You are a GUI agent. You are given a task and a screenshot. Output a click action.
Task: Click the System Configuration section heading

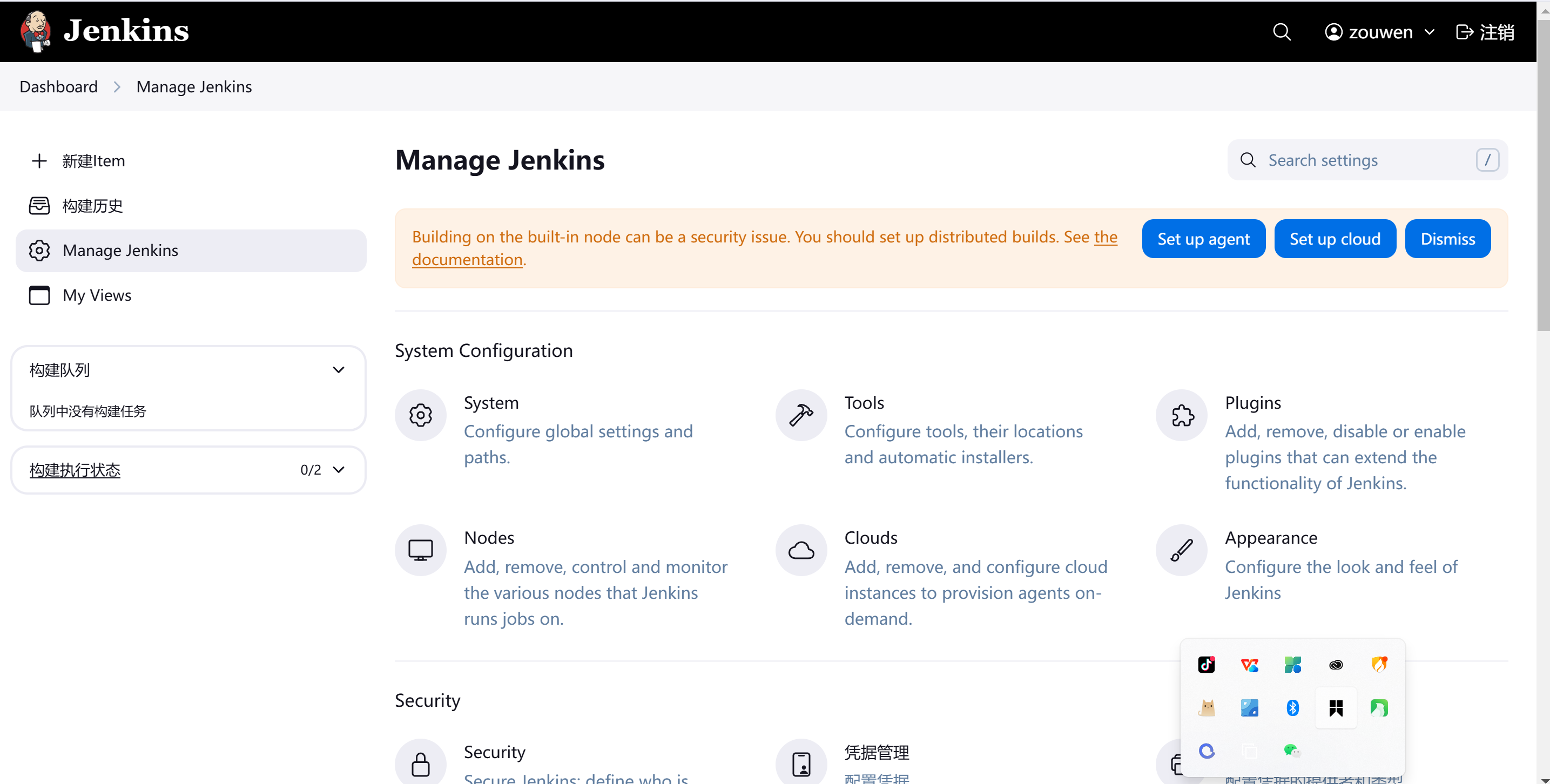click(483, 350)
